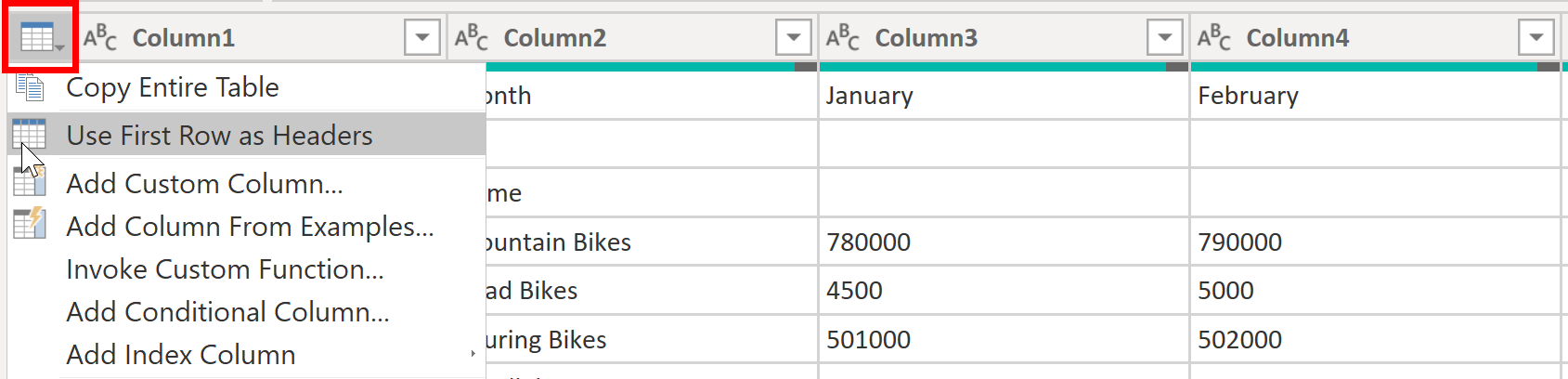Click the Add Column From Examples icon
The image size is (1568, 379).
[30, 223]
